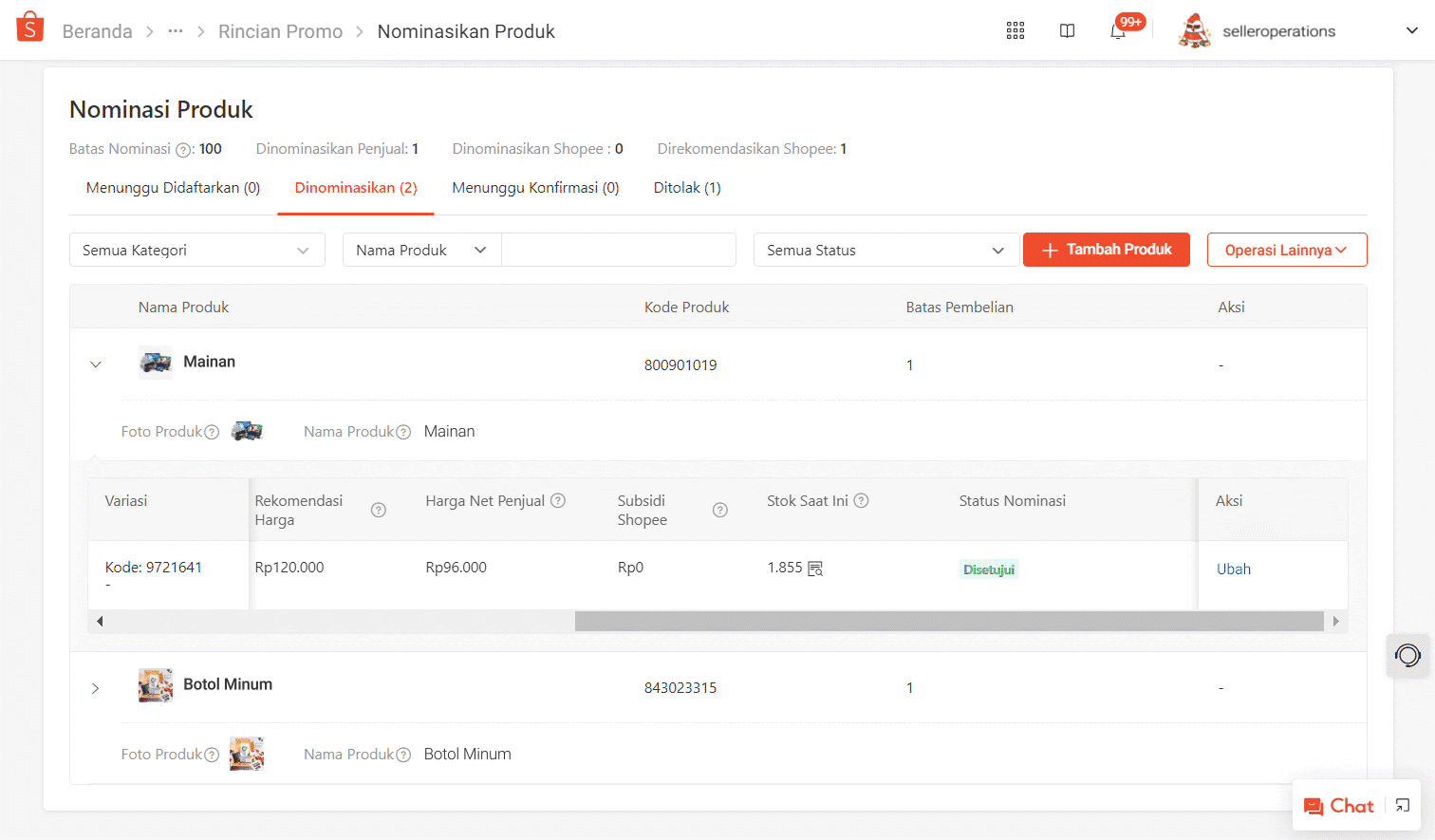The width and height of the screenshot is (1435, 840).
Task: Open the Semua Kategori dropdown
Action: [197, 250]
